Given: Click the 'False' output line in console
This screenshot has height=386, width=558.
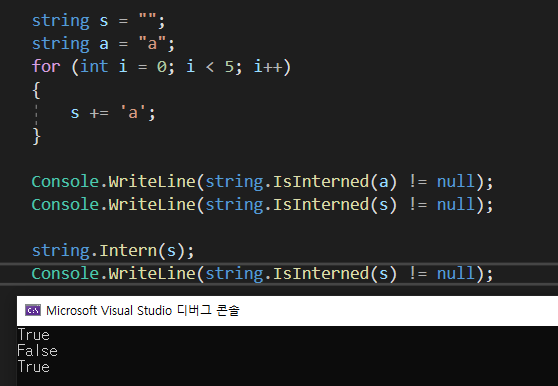Looking at the screenshot, I should [x=37, y=351].
